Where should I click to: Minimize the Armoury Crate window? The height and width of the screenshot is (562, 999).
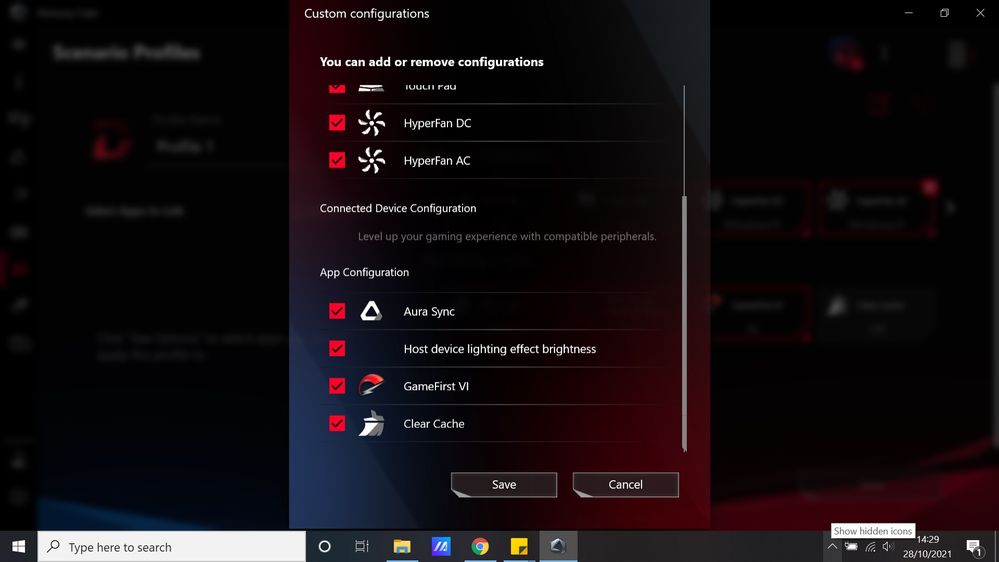point(909,13)
